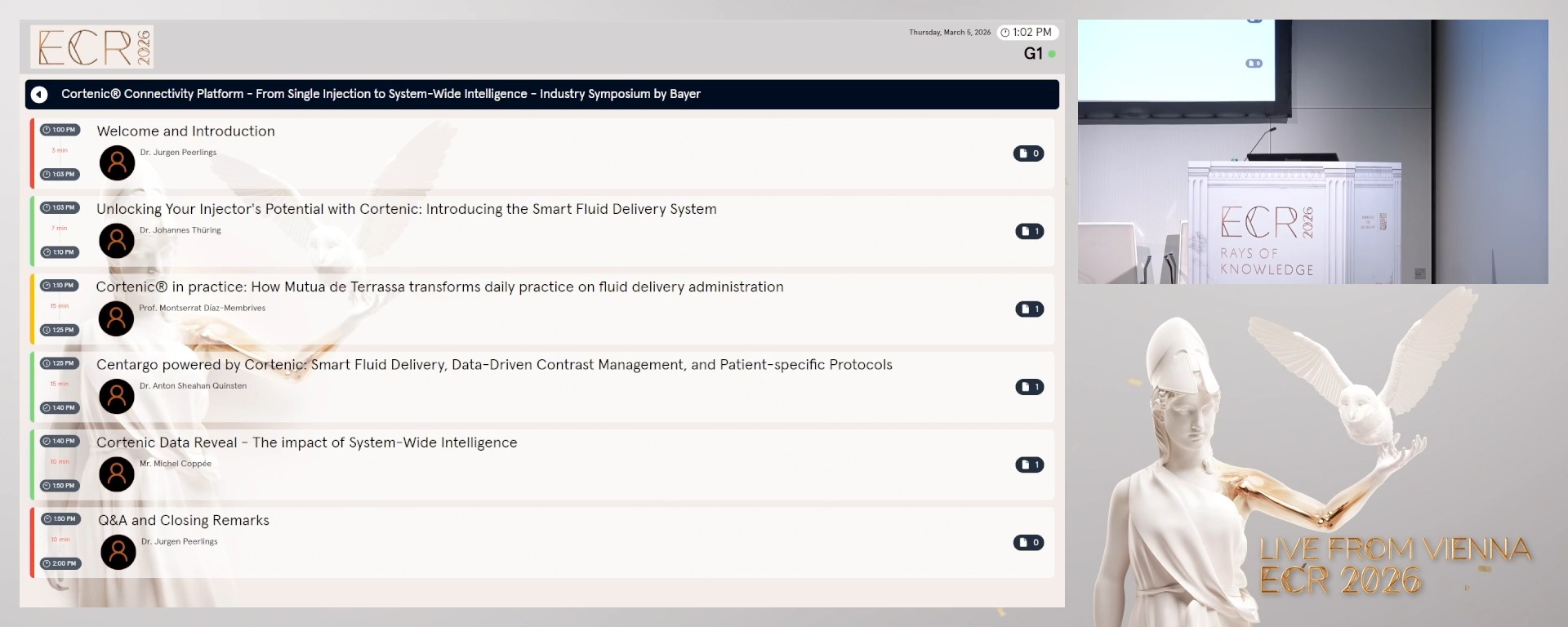The image size is (1568, 627).
Task: Click the 1:02 PM clock badge
Action: pos(1027,33)
